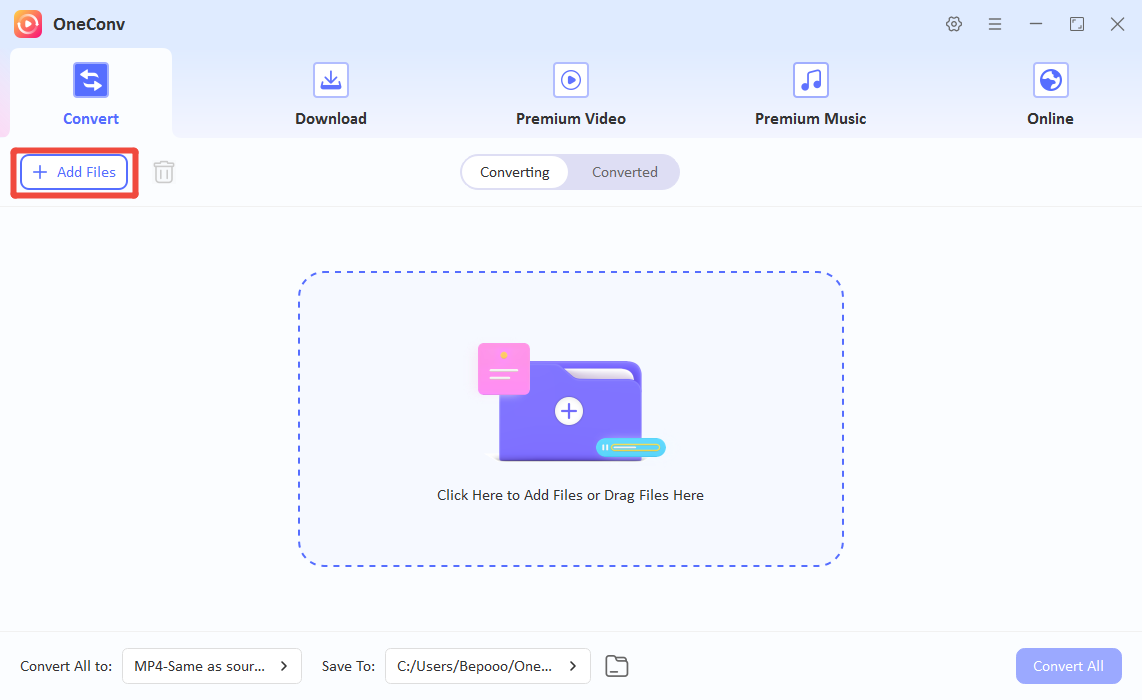Open settings gear icon in title bar
Screen dimensions: 1142x700
[x=953, y=24]
